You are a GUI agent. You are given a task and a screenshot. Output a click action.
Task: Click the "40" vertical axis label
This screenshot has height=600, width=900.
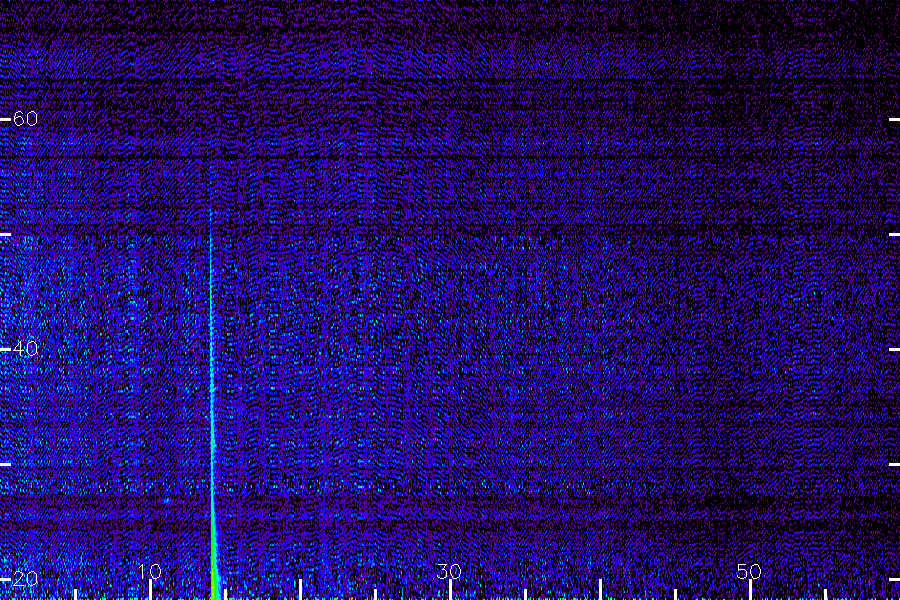pos(25,349)
